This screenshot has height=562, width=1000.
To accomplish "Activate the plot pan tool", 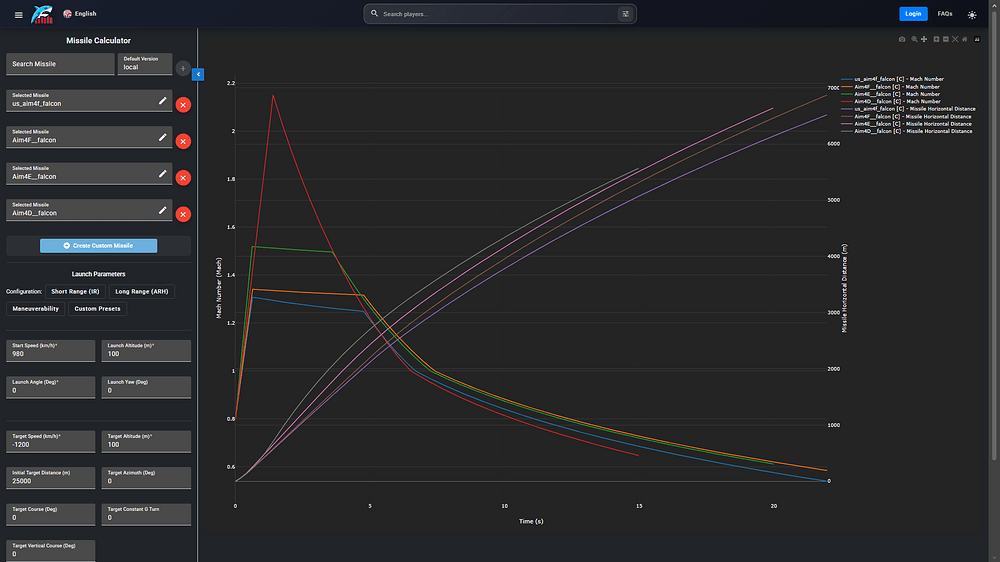I will coord(924,39).
